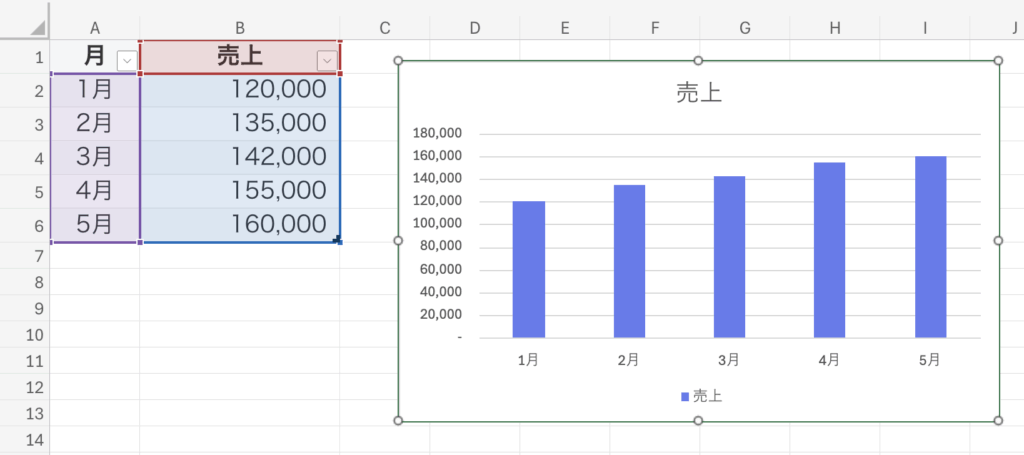Select the 3月 cell in column A
The width and height of the screenshot is (1024, 455).
(94, 157)
